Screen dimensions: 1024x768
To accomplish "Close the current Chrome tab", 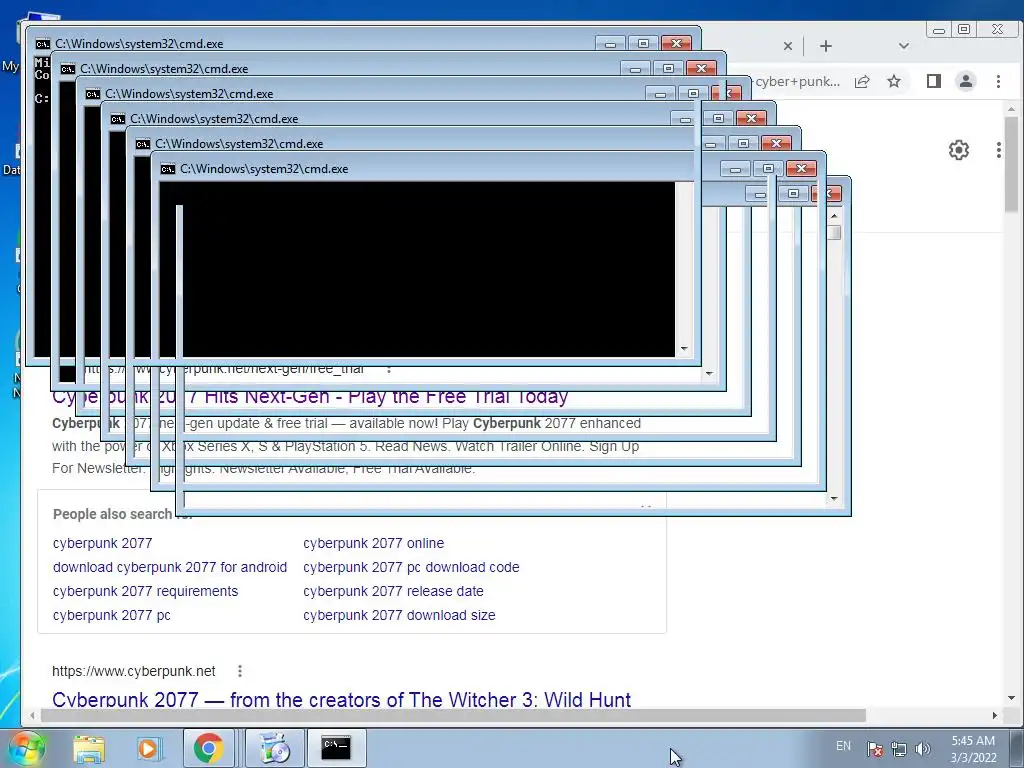I will pyautogui.click(x=788, y=46).
